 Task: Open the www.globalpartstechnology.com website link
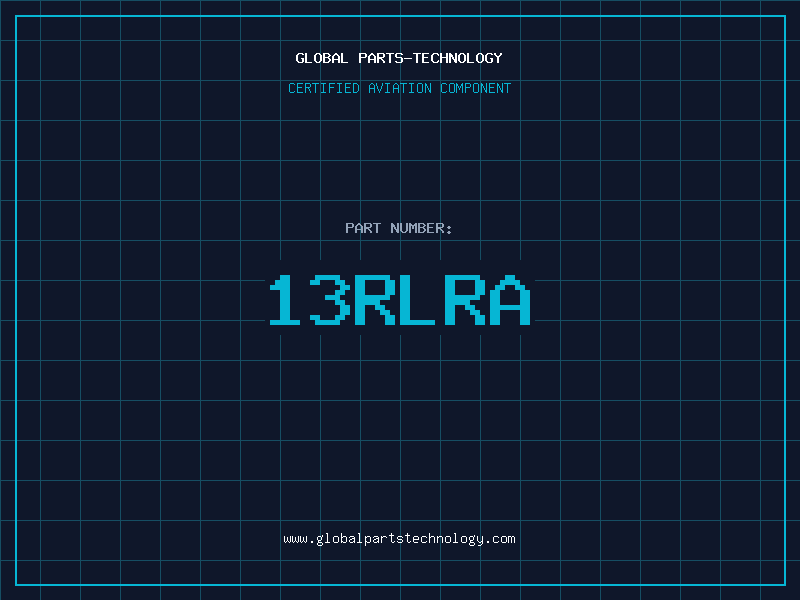399,538
